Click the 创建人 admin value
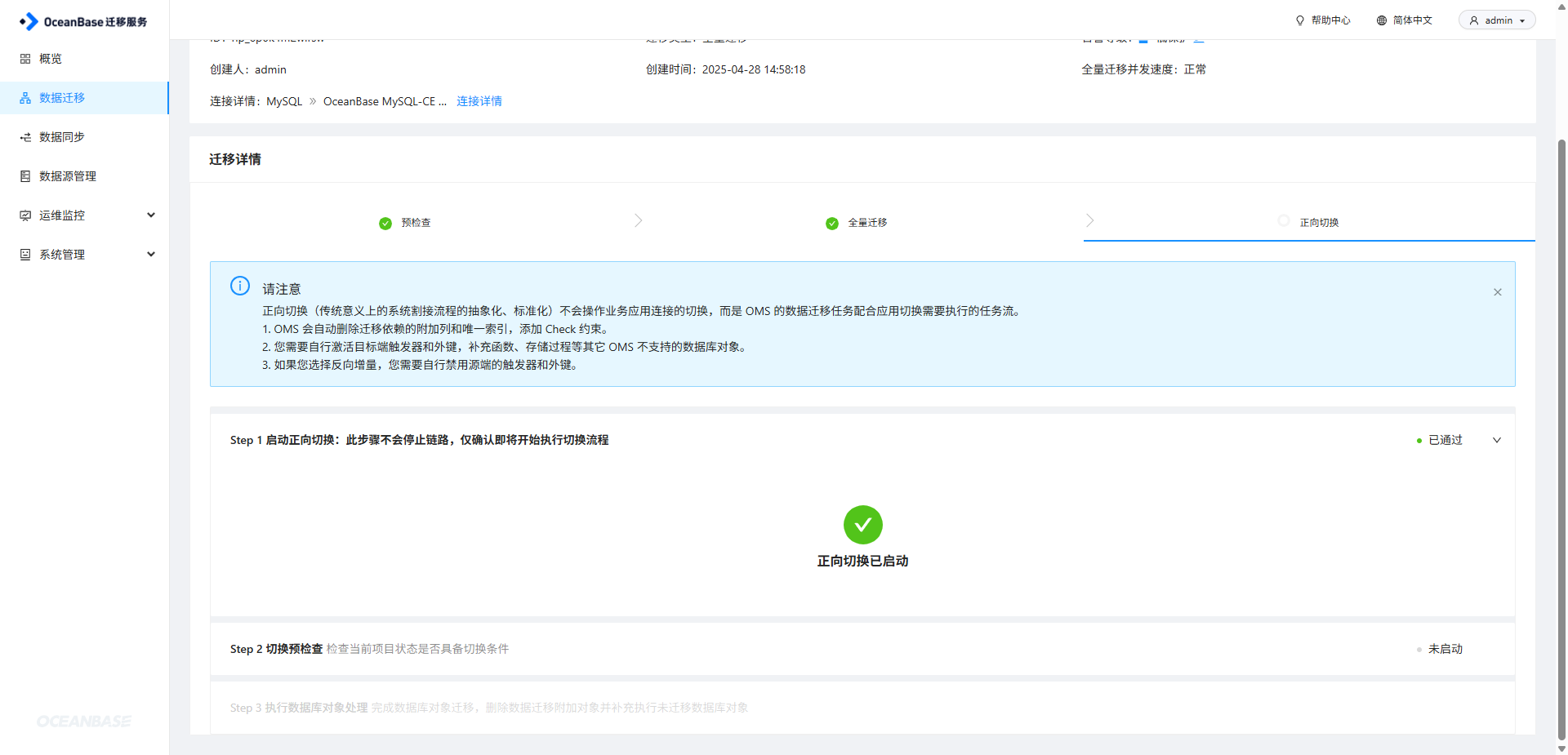 point(270,69)
